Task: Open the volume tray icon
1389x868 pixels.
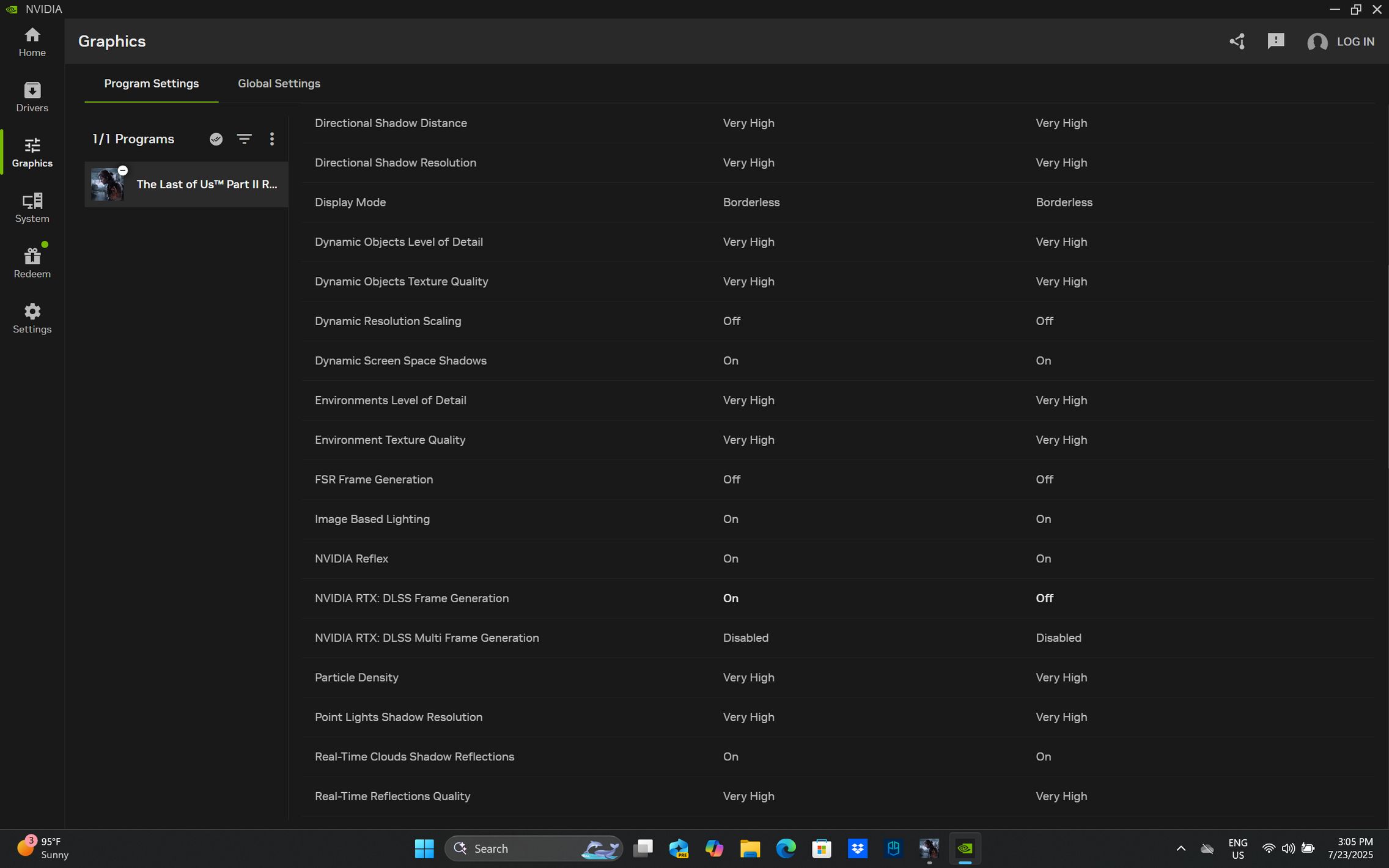Action: tap(1288, 848)
